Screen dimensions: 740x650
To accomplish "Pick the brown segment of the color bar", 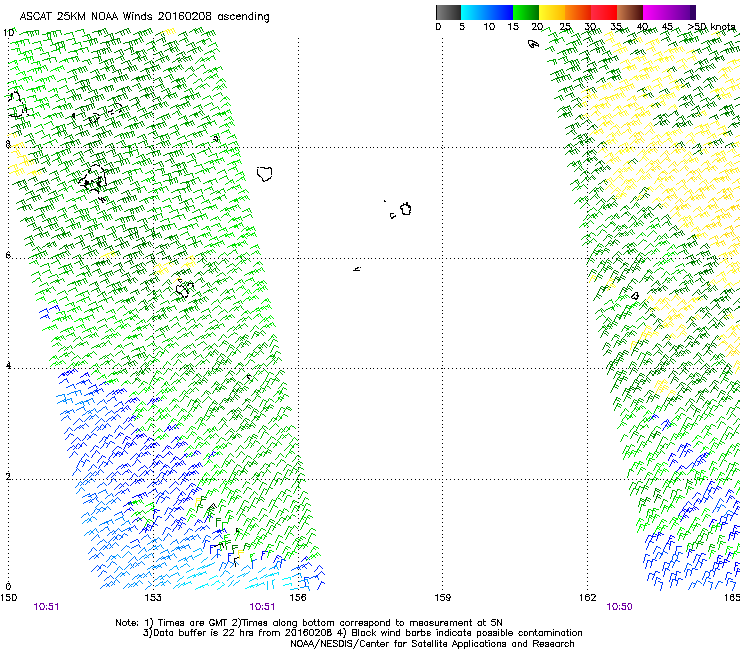I will click(x=630, y=12).
